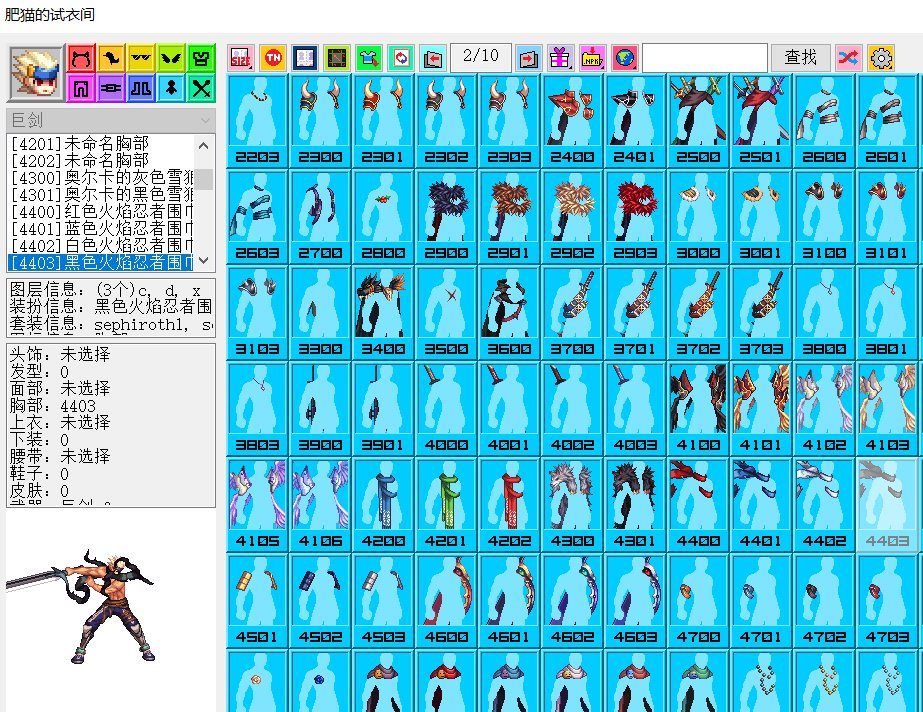923x712 pixels.
Task: Select thumbnail 2400 red cape item
Action: (x=572, y=121)
